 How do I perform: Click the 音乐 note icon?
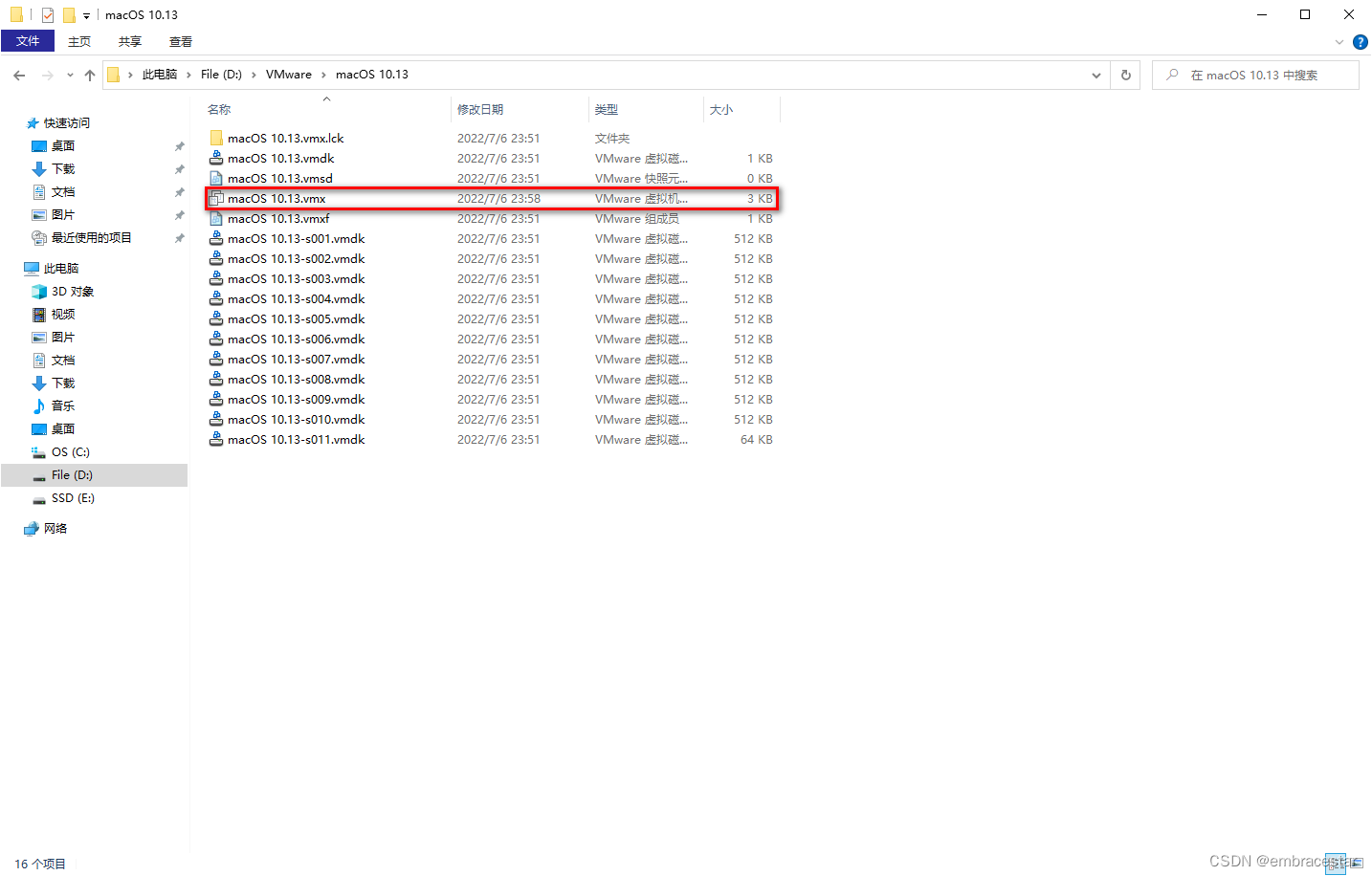(x=39, y=406)
